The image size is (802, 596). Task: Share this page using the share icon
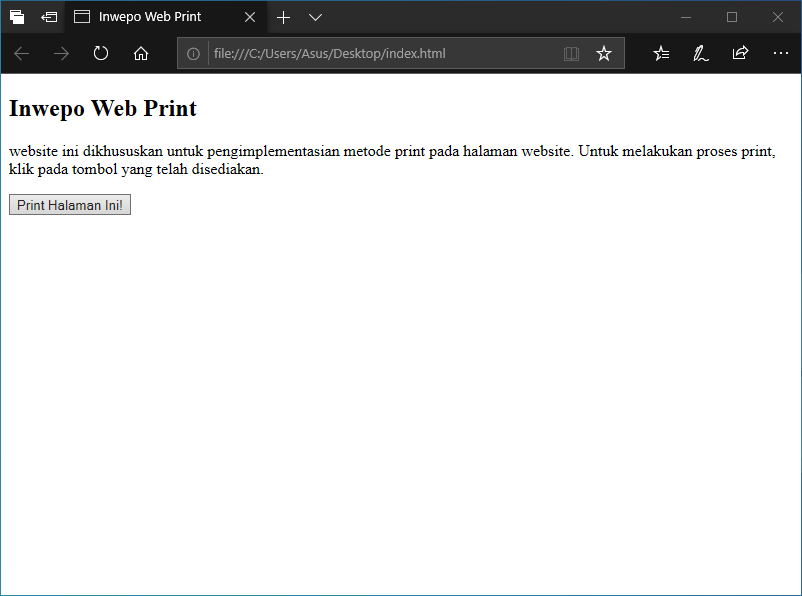(740, 54)
